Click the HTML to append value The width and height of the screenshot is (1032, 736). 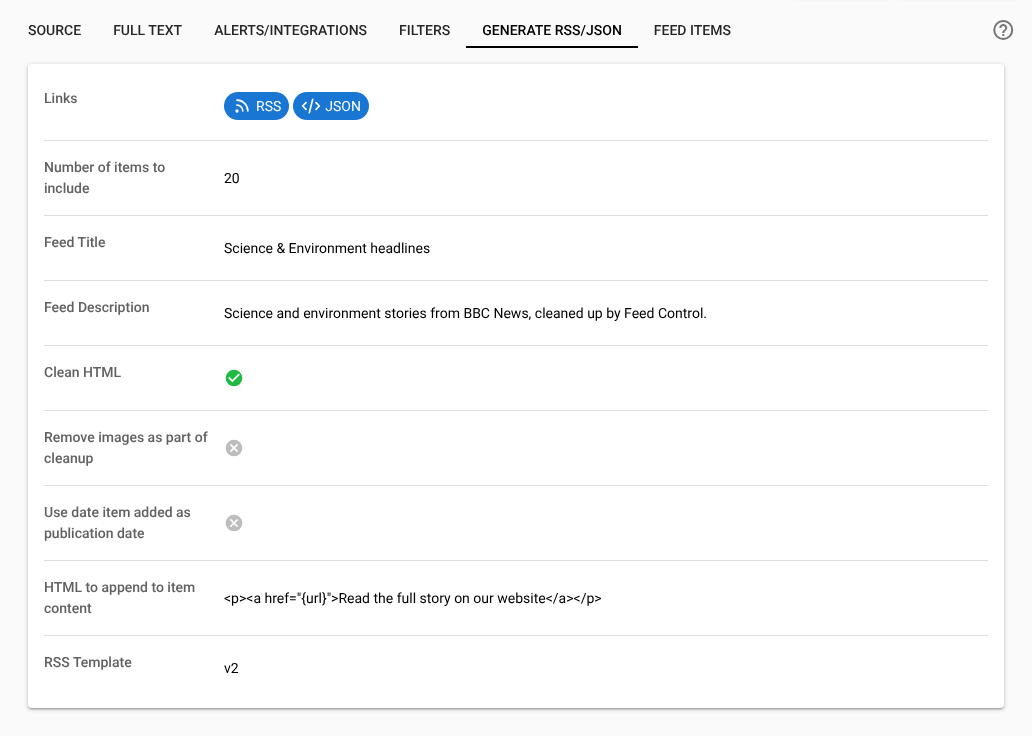point(413,598)
